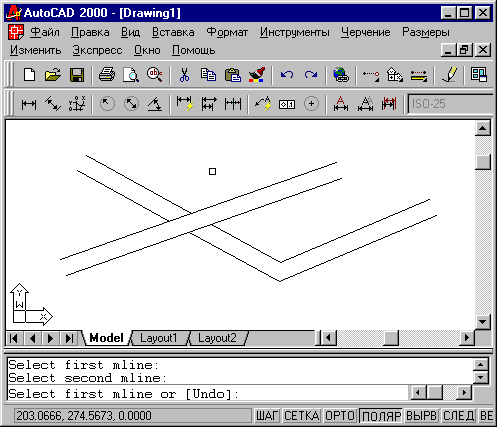This screenshot has width=497, height=427.
Task: Open a file with the folder icon
Action: 53,75
